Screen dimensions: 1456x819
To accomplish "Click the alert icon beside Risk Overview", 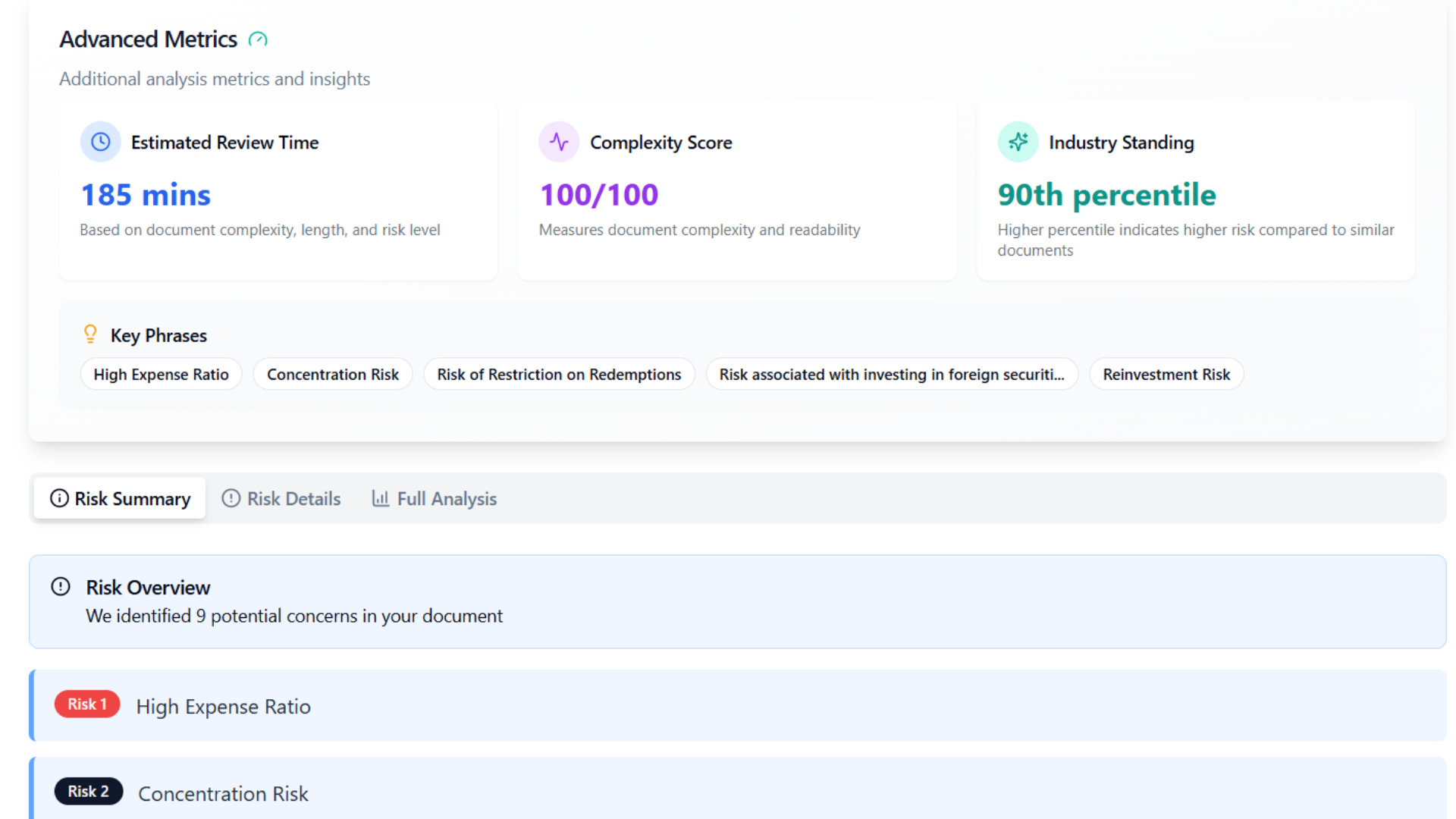I will pyautogui.click(x=61, y=587).
